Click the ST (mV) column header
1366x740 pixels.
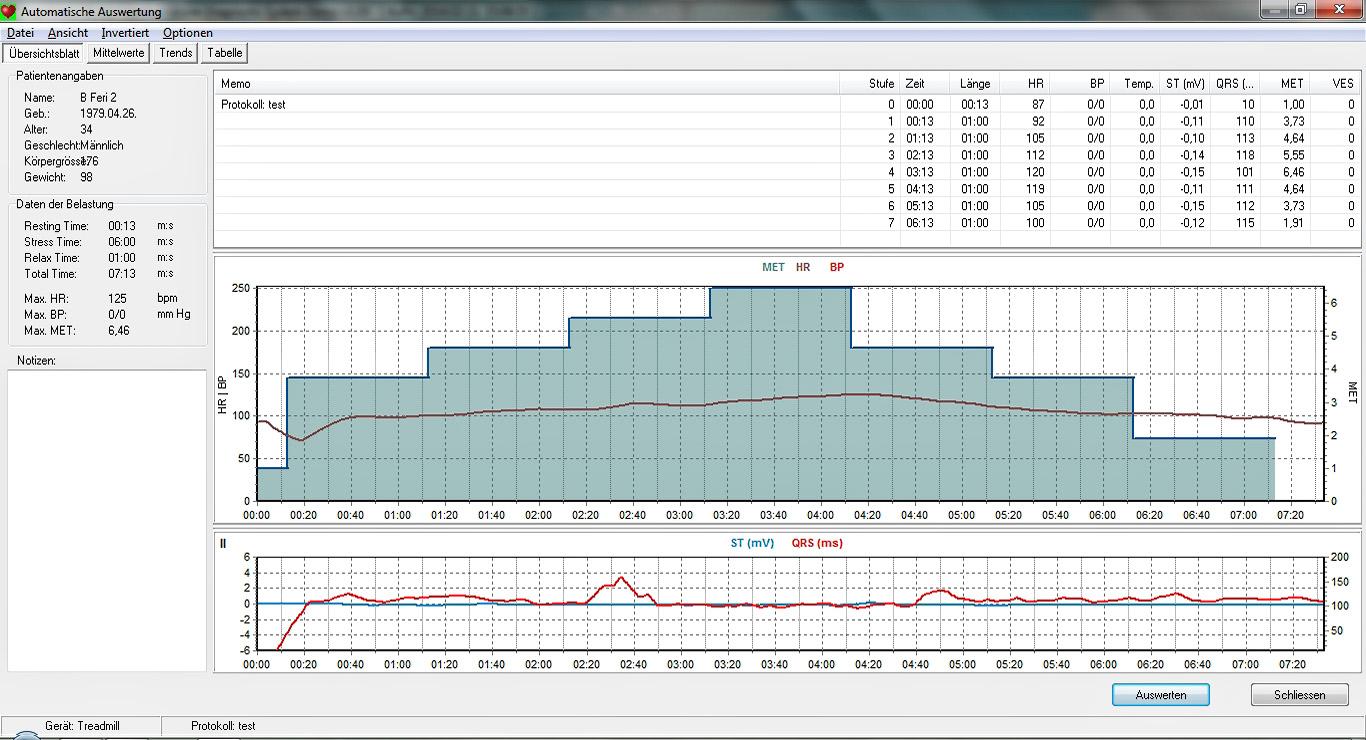coord(1186,84)
